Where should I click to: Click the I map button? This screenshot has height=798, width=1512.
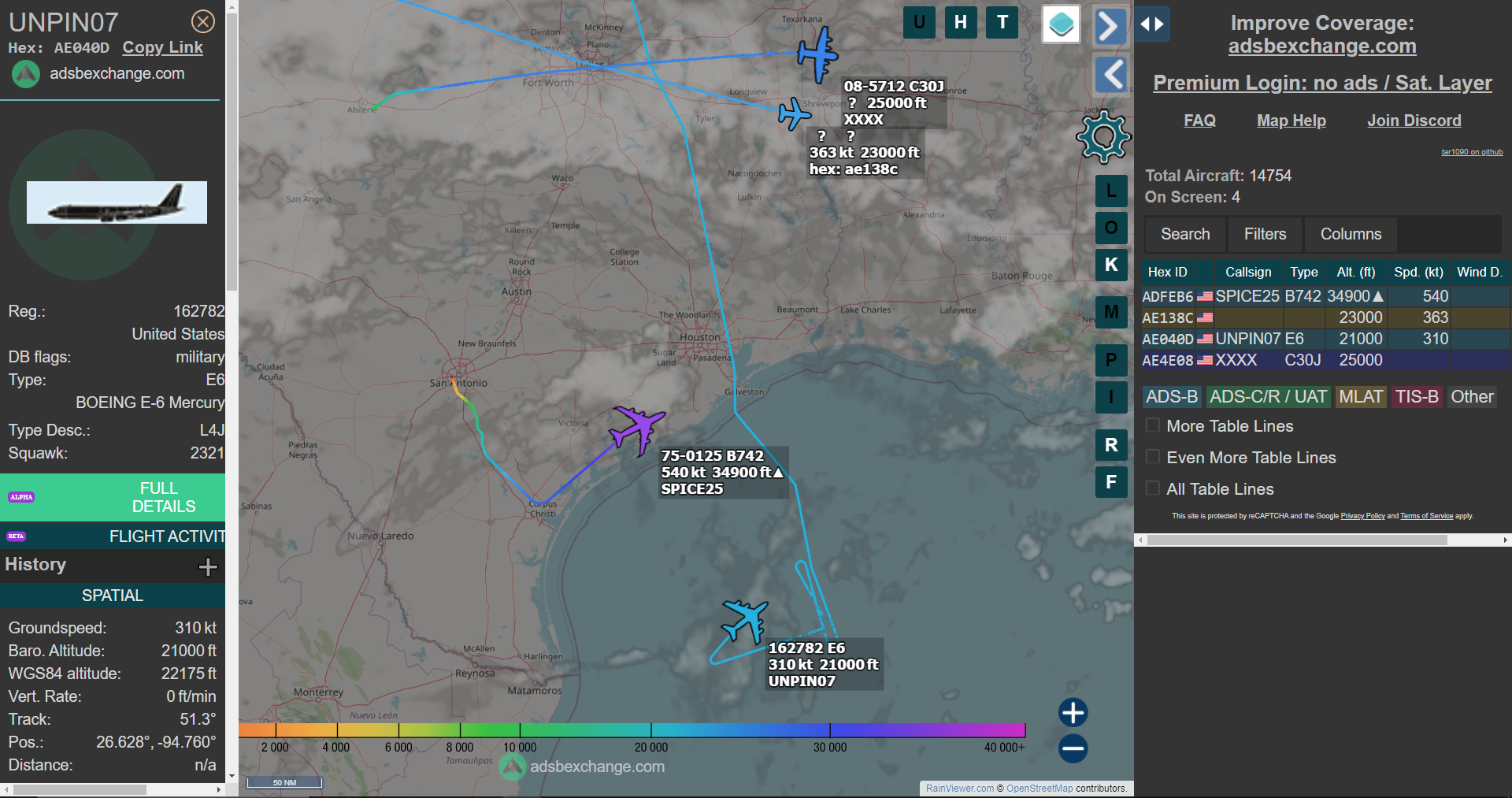[x=1111, y=397]
